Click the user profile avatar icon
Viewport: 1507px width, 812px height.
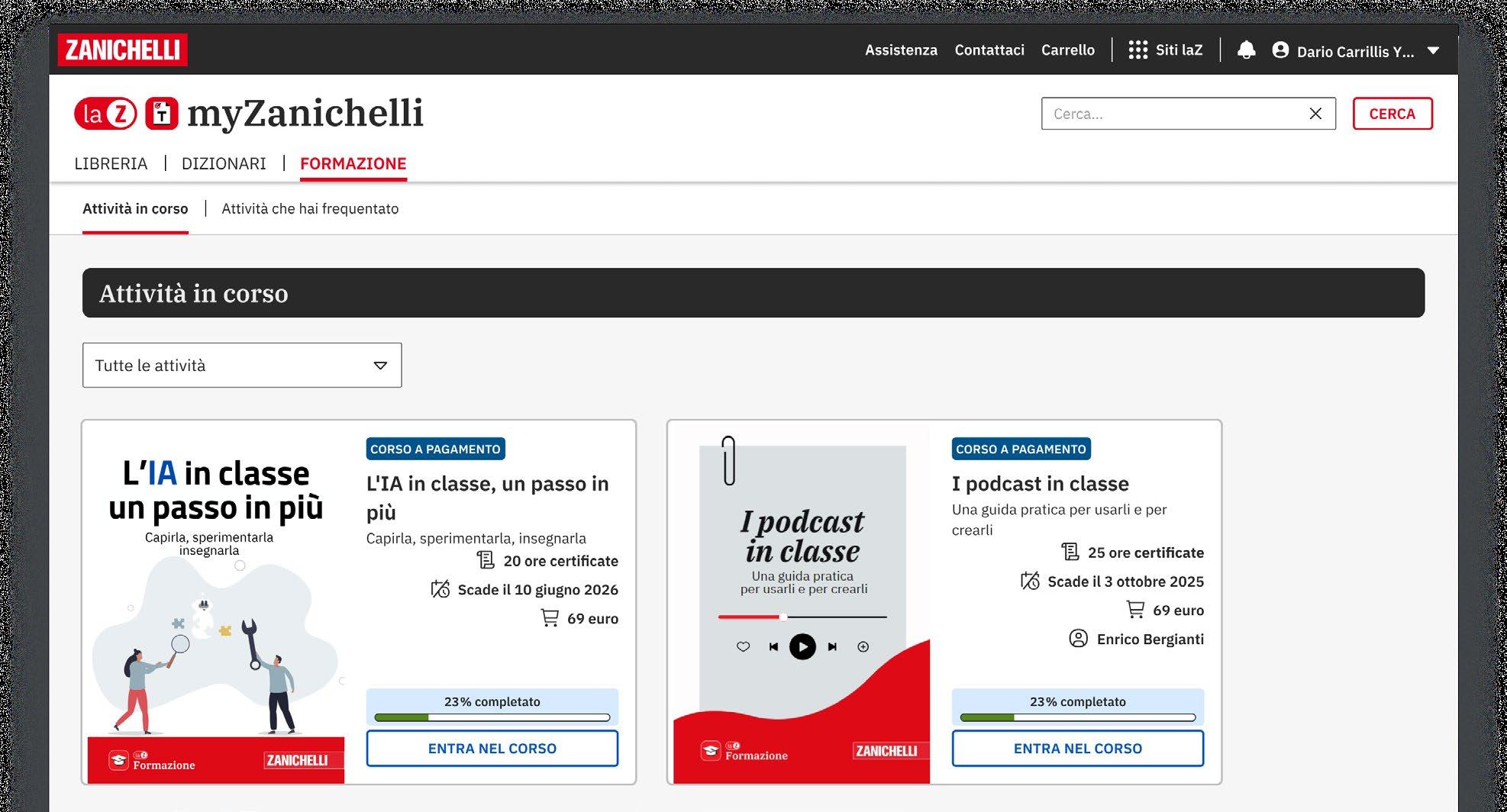pyautogui.click(x=1280, y=50)
